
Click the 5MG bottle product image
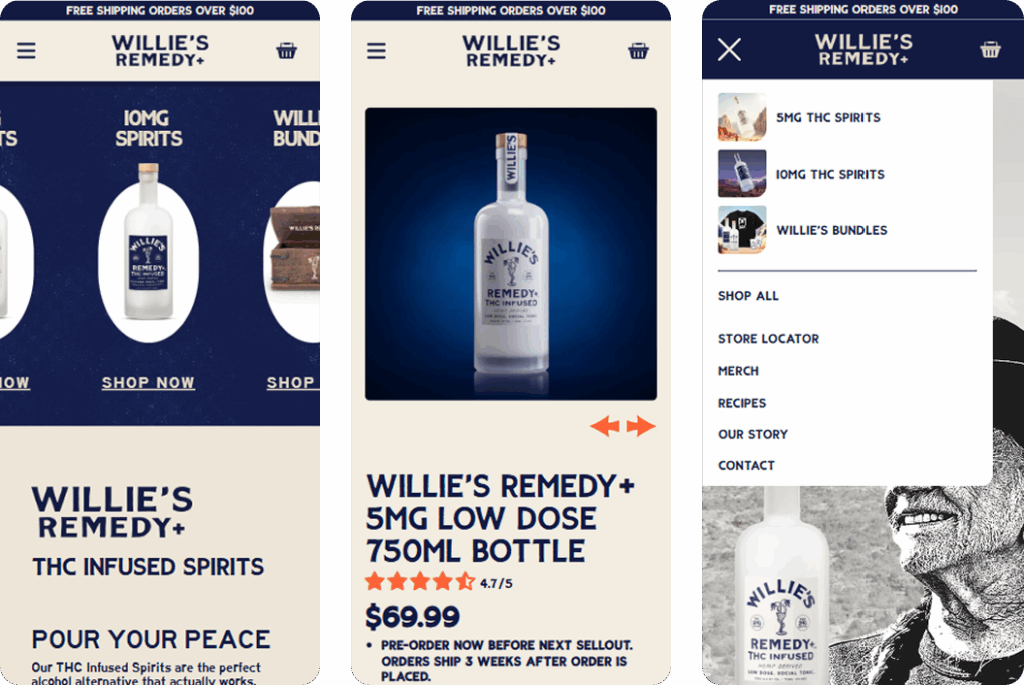tap(511, 254)
